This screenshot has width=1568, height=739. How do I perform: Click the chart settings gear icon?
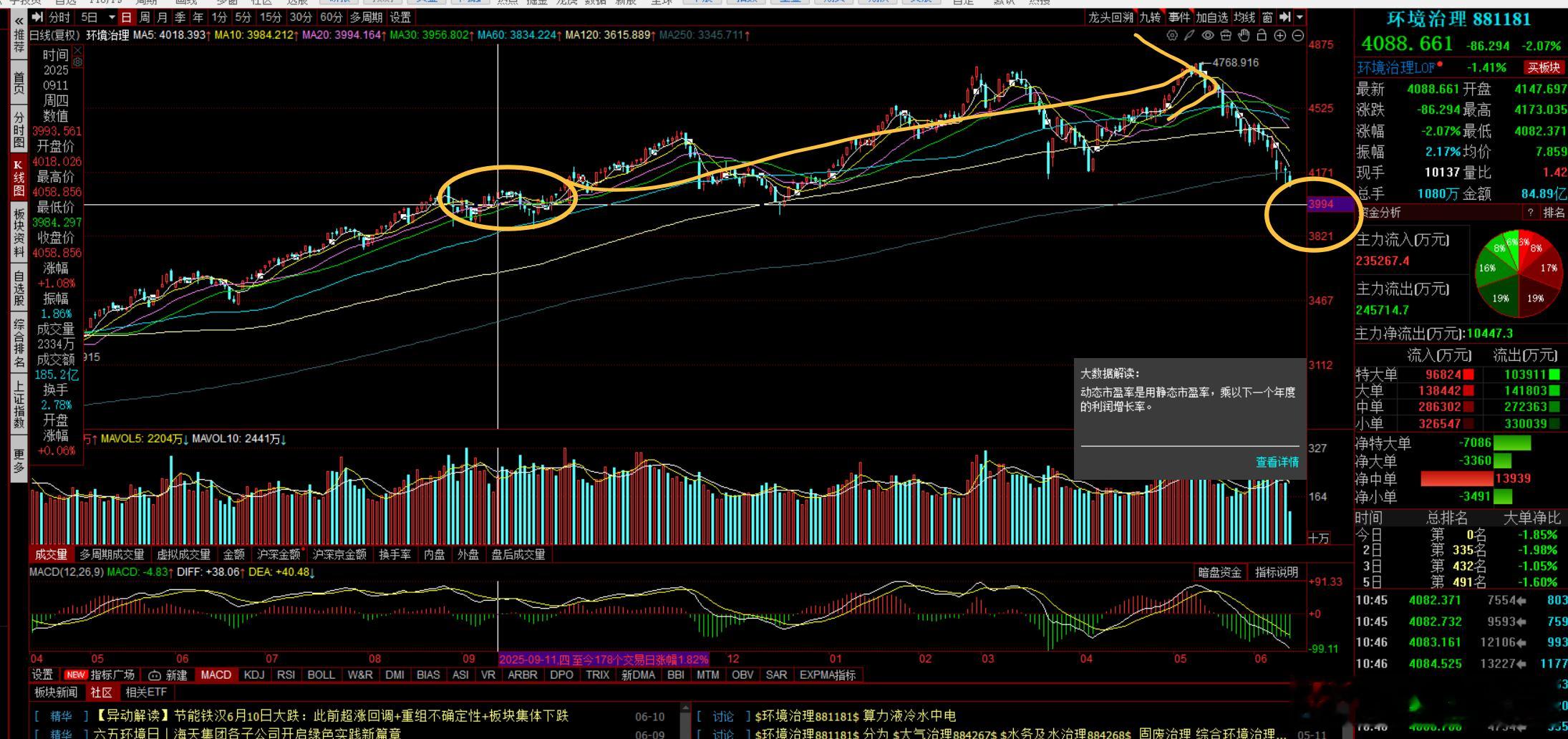click(x=1172, y=35)
